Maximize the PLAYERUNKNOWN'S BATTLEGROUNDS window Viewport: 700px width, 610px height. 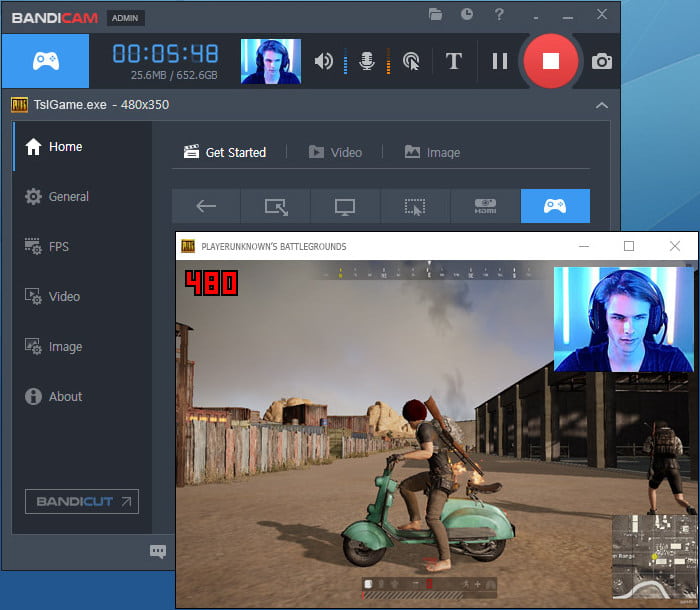pos(629,246)
